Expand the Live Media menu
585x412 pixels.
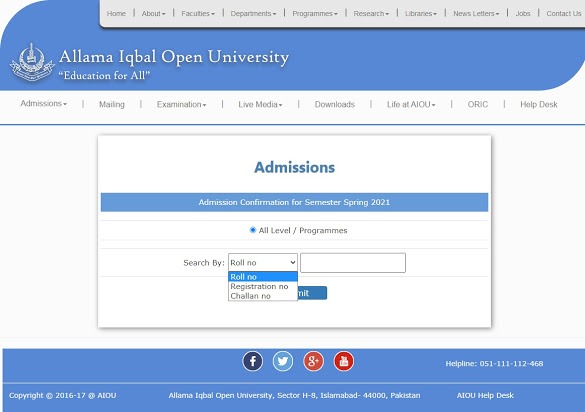point(260,104)
